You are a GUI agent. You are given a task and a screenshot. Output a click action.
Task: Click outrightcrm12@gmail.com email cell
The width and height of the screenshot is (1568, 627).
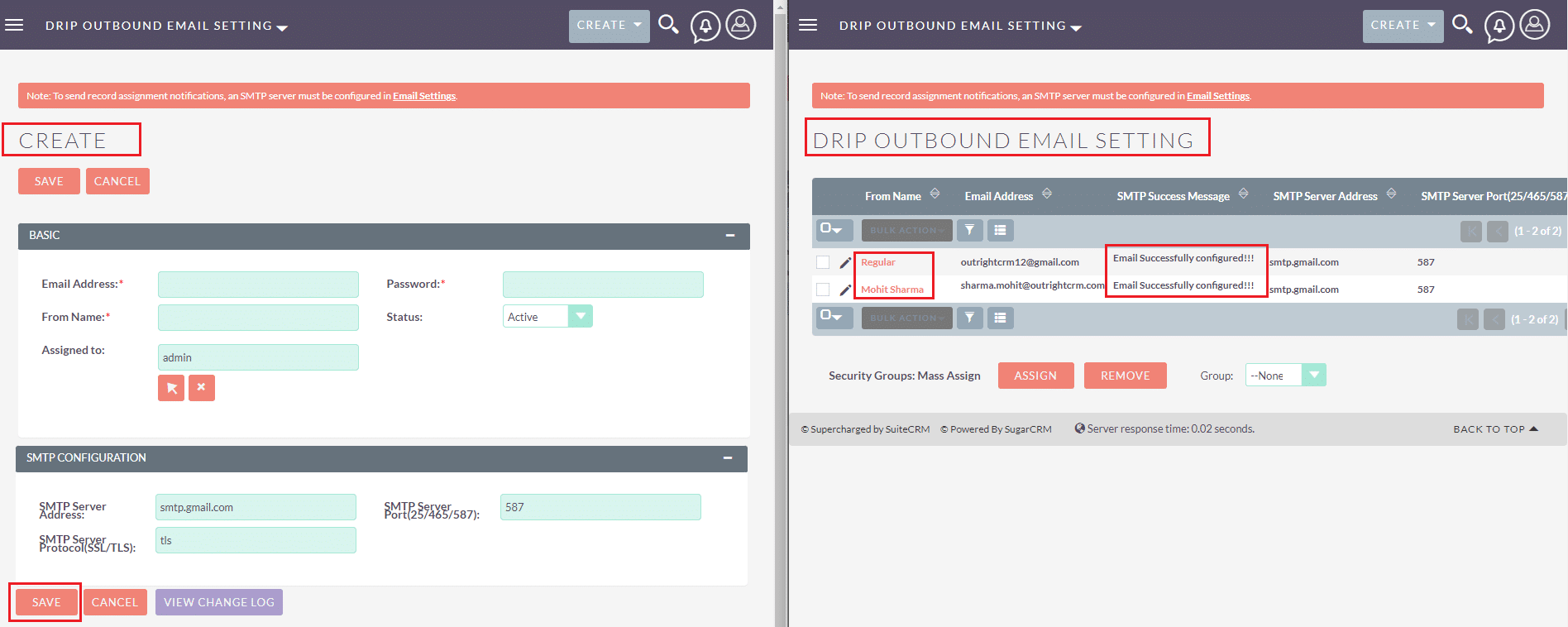click(1020, 262)
